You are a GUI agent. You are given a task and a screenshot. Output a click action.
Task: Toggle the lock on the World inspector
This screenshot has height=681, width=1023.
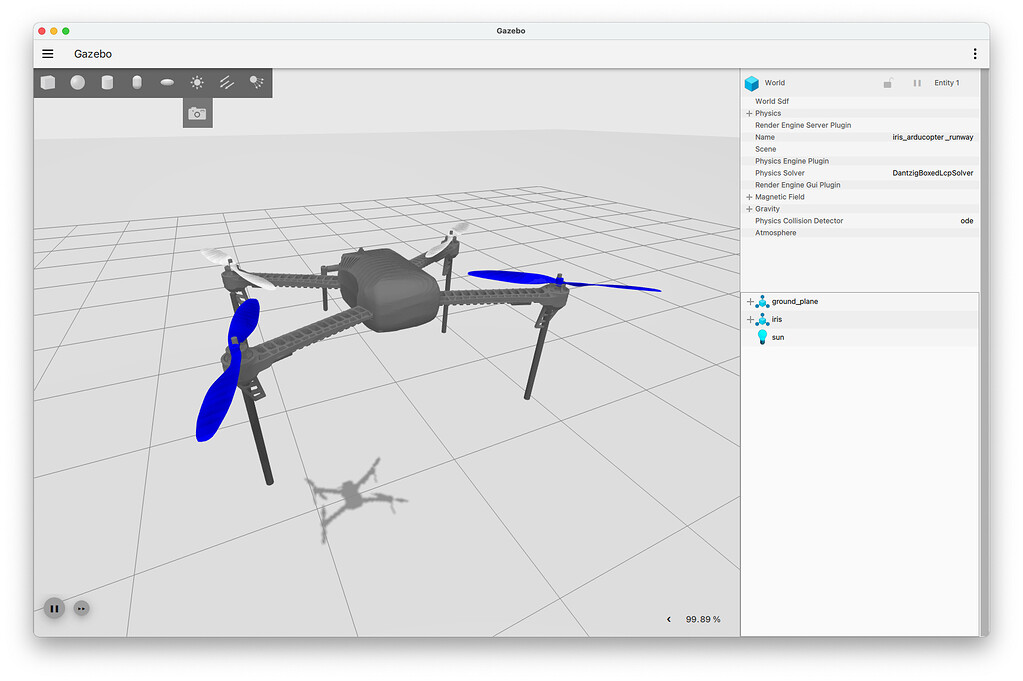click(x=887, y=83)
